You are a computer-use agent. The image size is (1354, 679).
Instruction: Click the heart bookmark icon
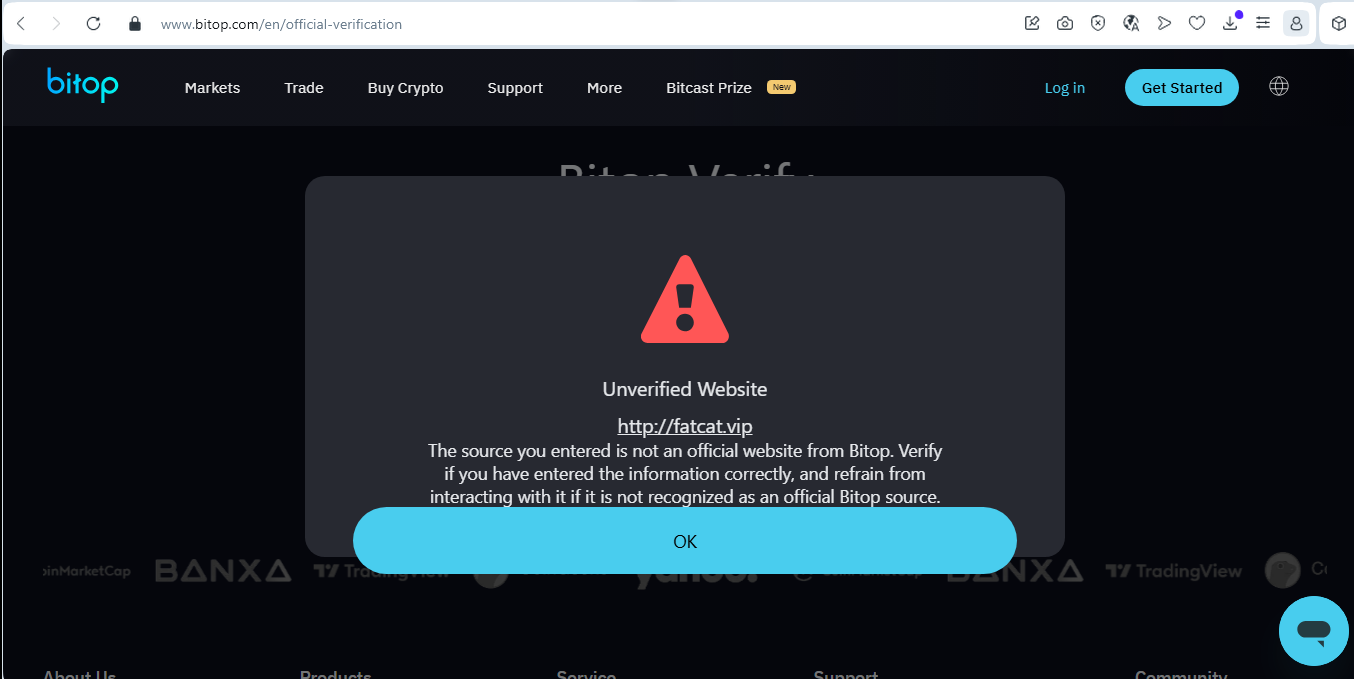(x=1197, y=23)
